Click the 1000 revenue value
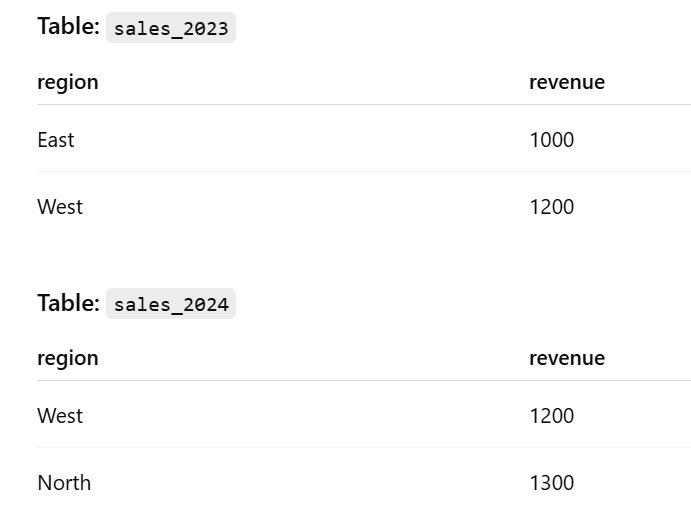This screenshot has height=510, width=691. coord(552,140)
